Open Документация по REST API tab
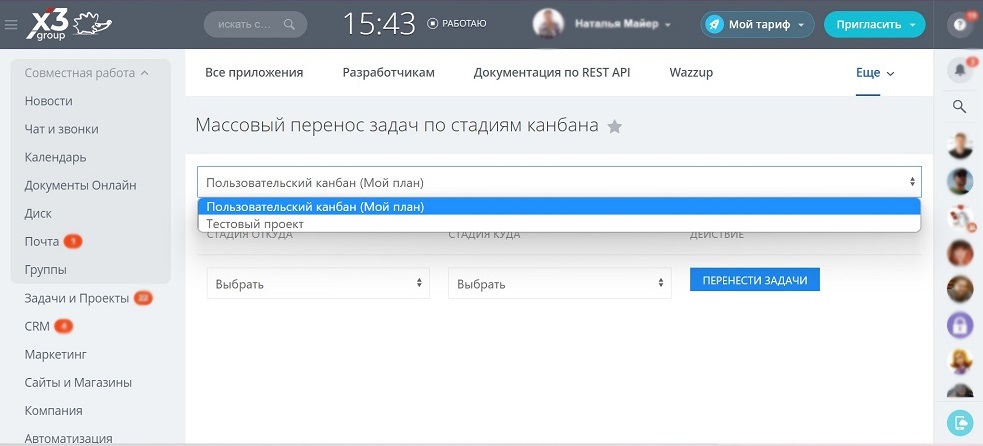Screen dimensions: 983x446 pyautogui.click(x=552, y=73)
